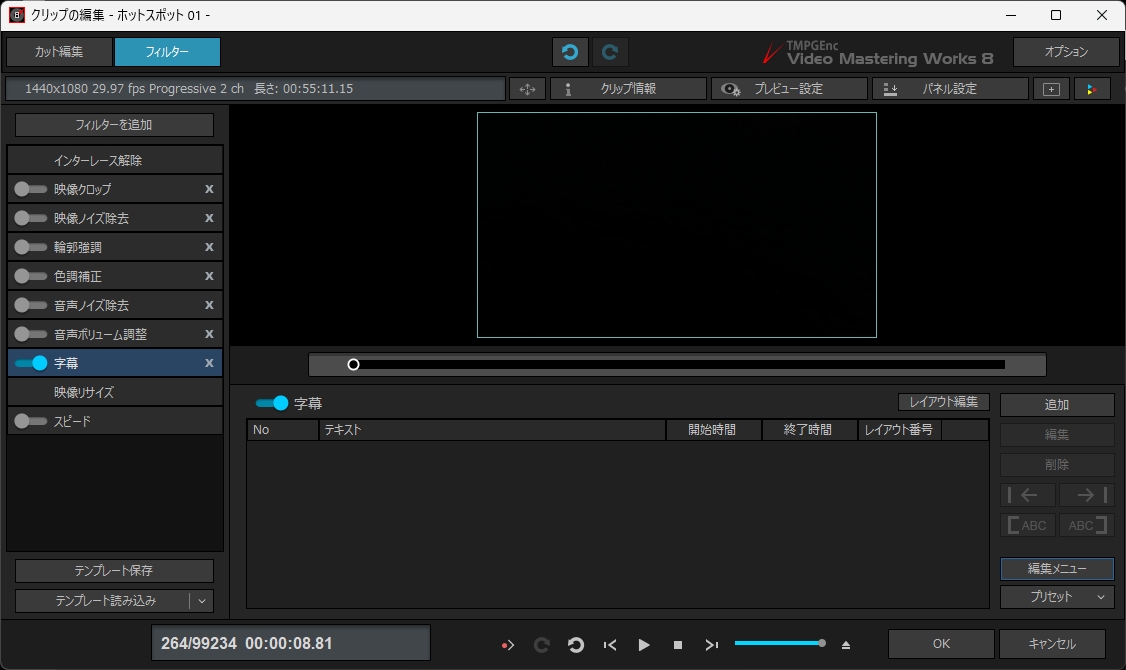Open the 編集メニュー button menu
The height and width of the screenshot is (670, 1126).
click(1057, 569)
